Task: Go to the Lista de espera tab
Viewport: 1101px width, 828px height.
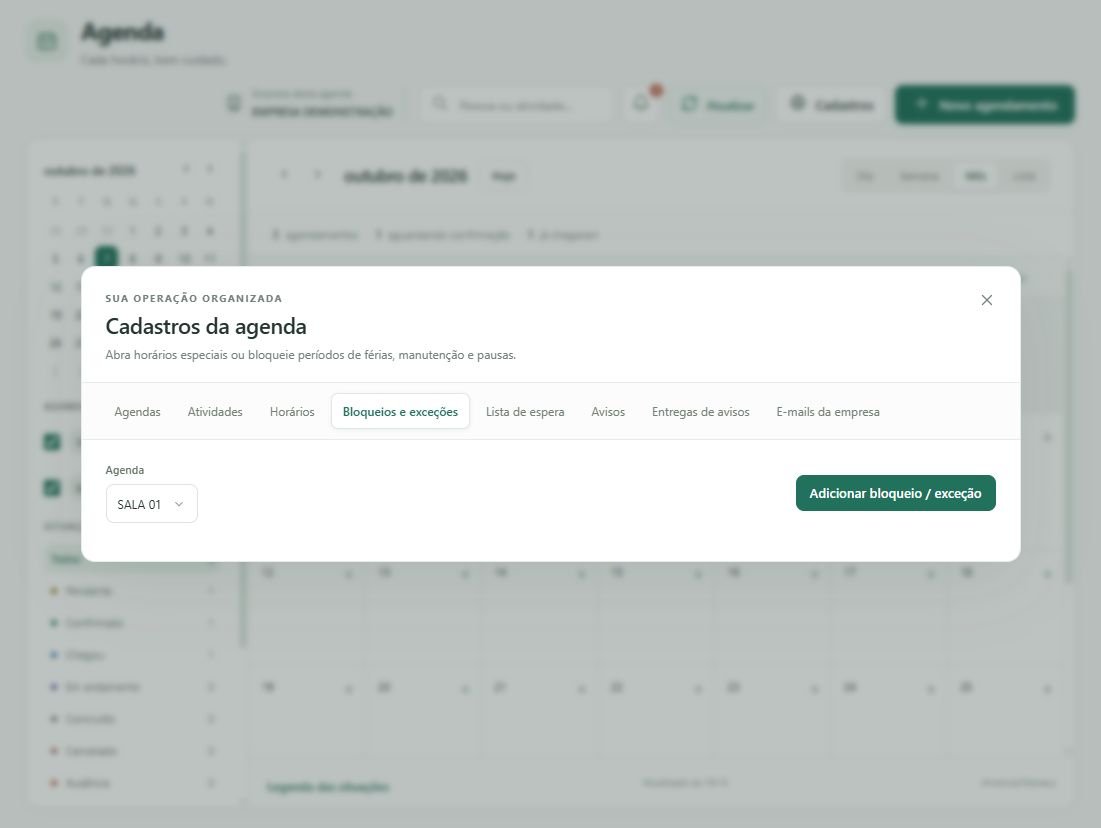Action: [x=525, y=412]
